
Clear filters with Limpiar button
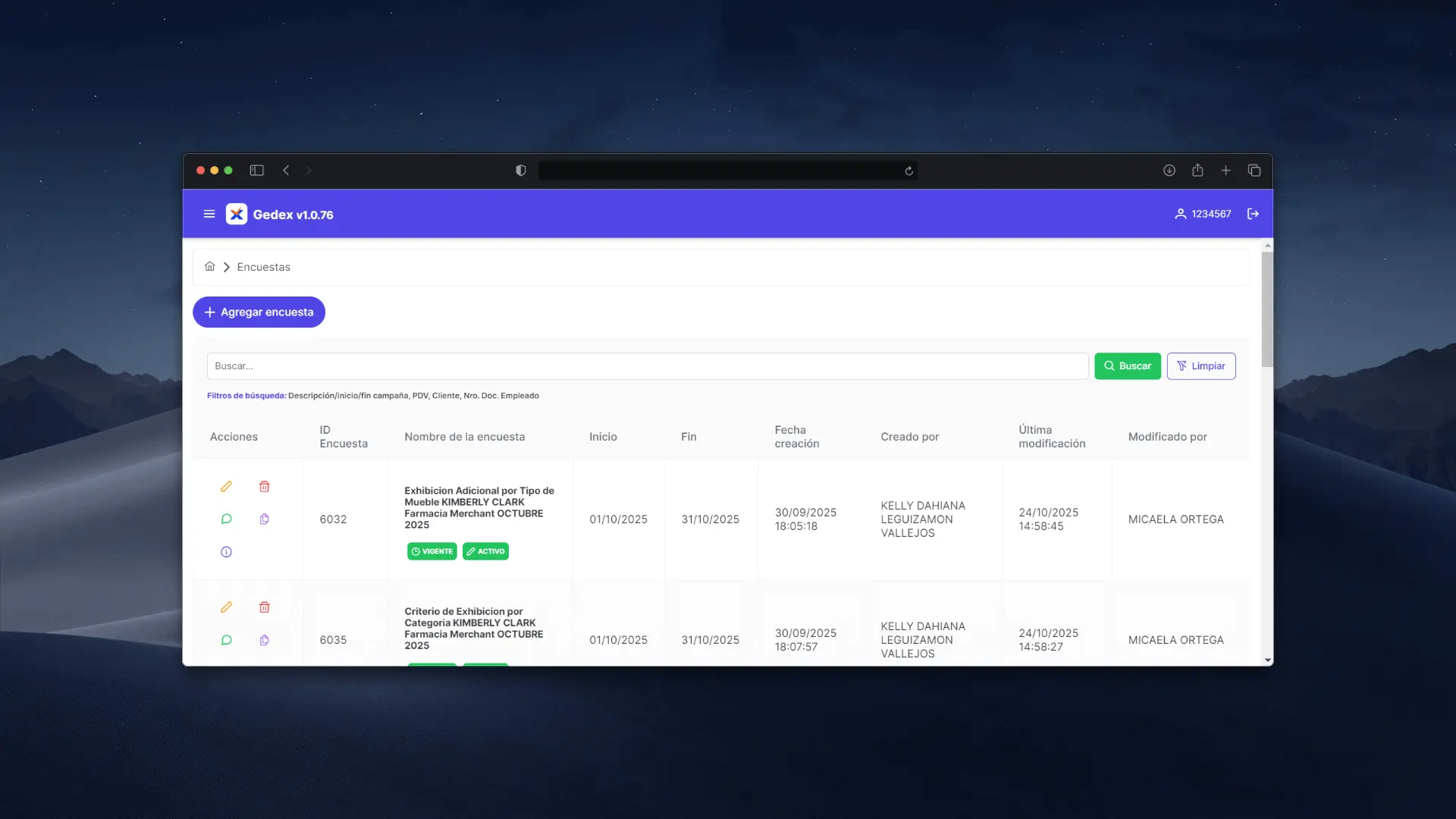(x=1200, y=366)
